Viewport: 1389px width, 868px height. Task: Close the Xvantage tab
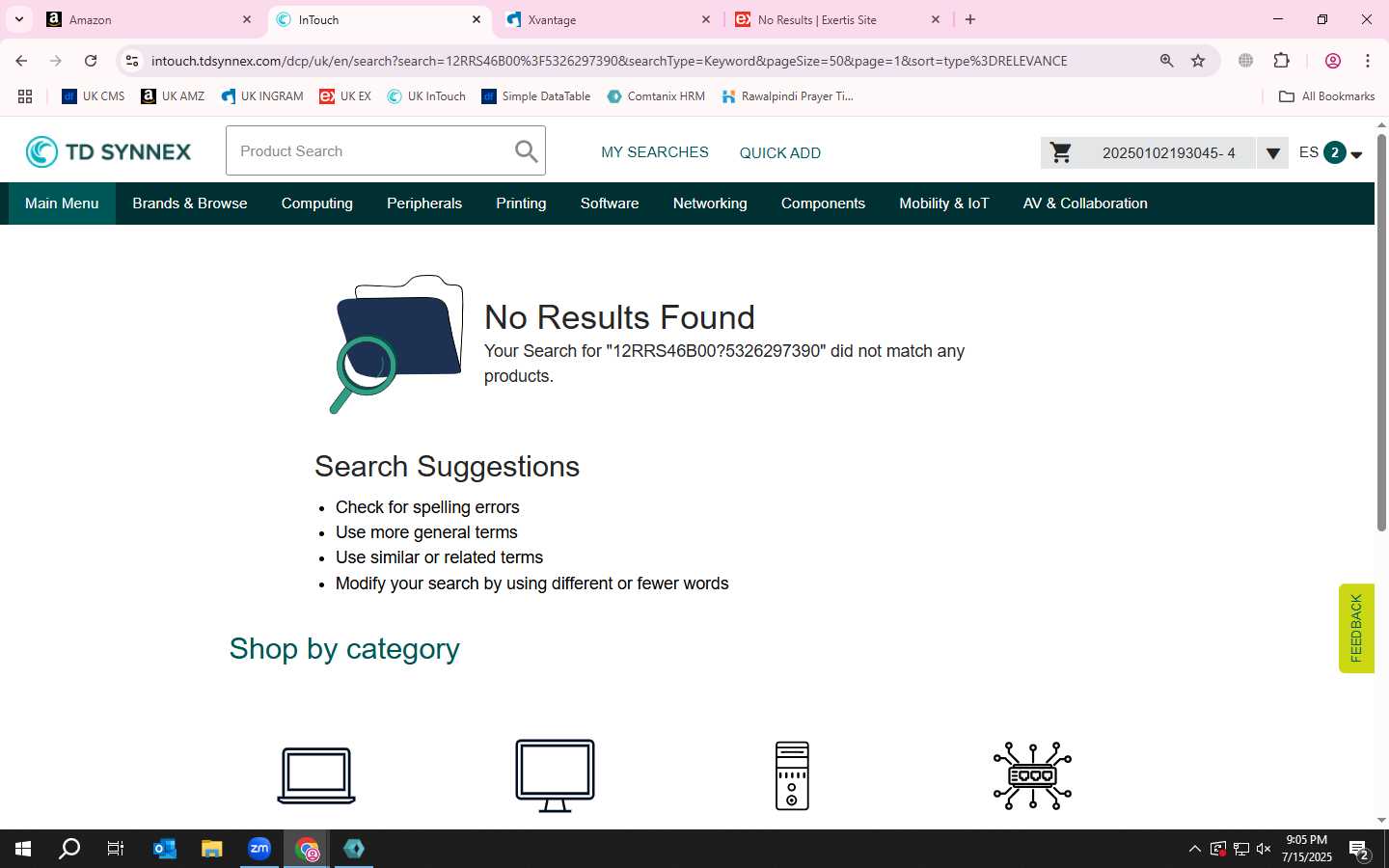[x=706, y=19]
